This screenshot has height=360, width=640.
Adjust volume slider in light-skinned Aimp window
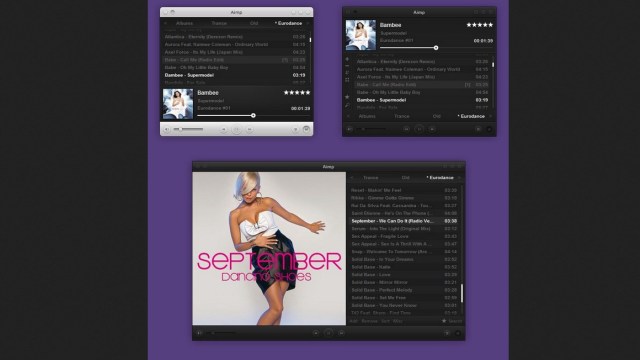[189, 129]
